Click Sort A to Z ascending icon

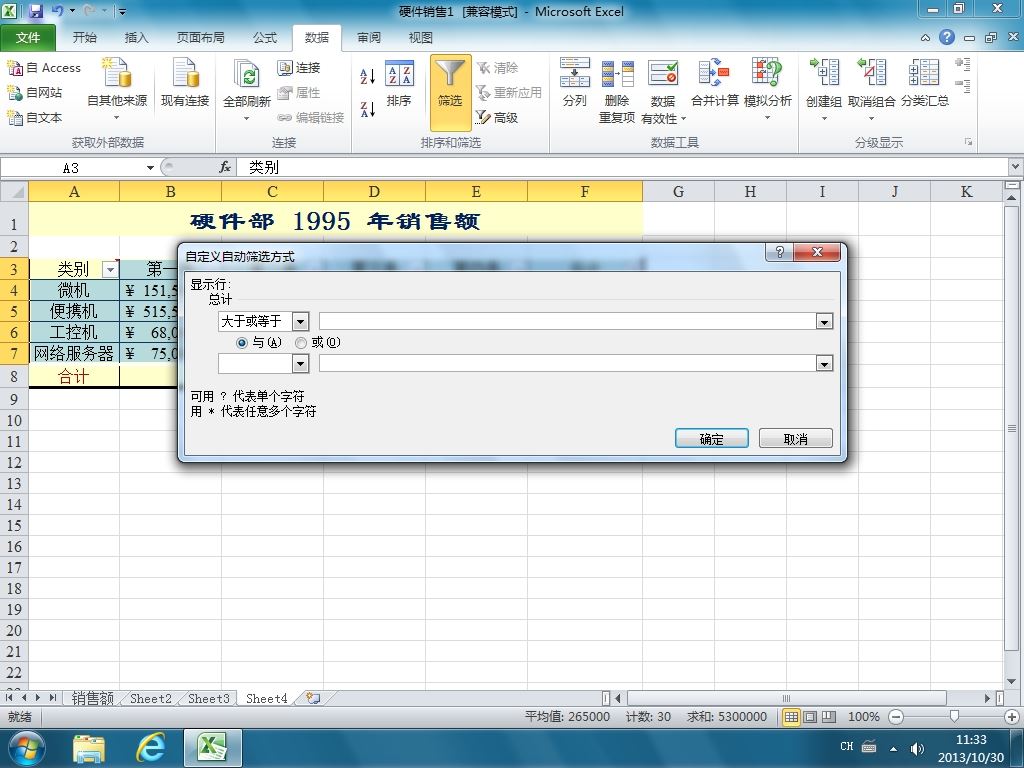(x=368, y=76)
